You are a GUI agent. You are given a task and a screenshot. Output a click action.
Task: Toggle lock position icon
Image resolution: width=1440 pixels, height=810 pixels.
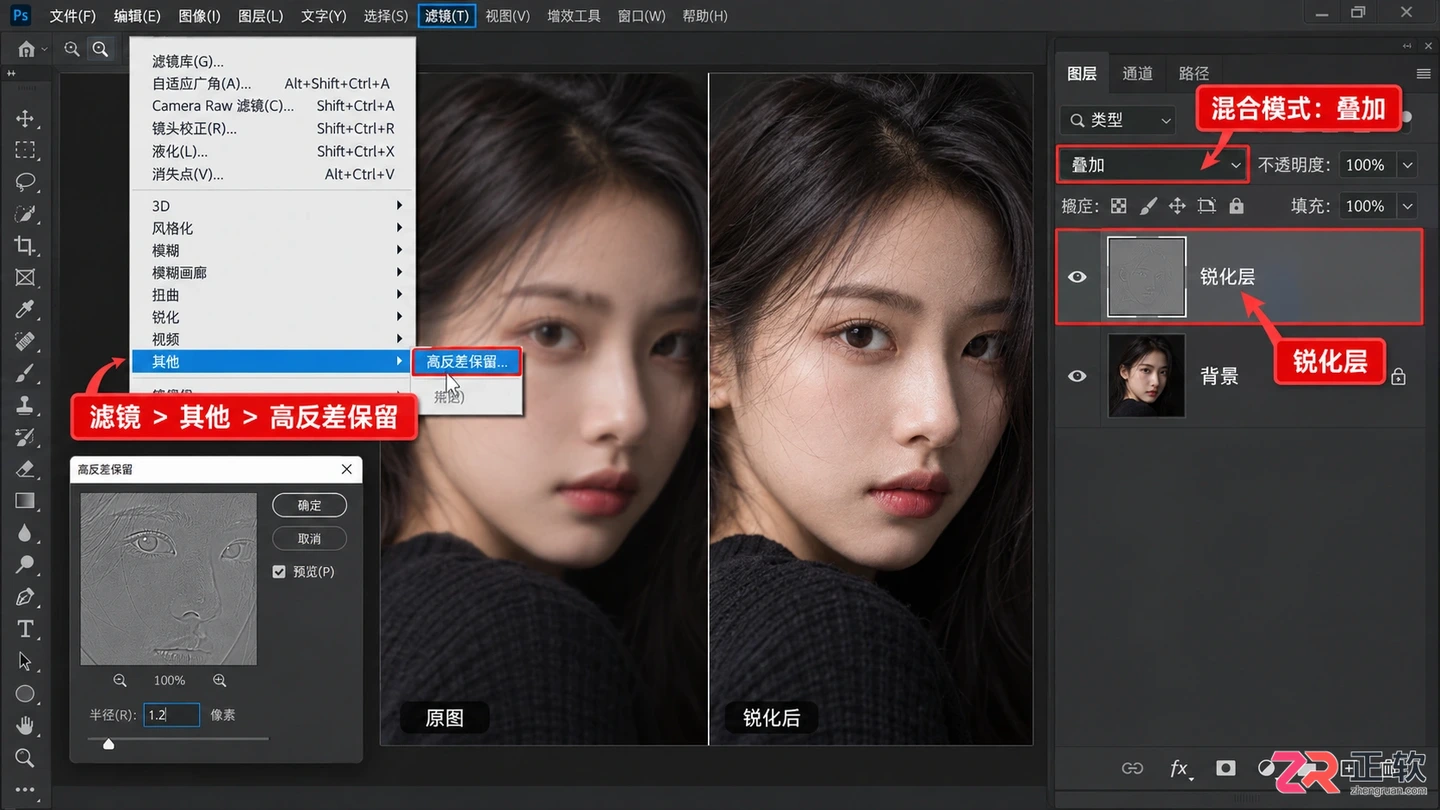[1177, 206]
